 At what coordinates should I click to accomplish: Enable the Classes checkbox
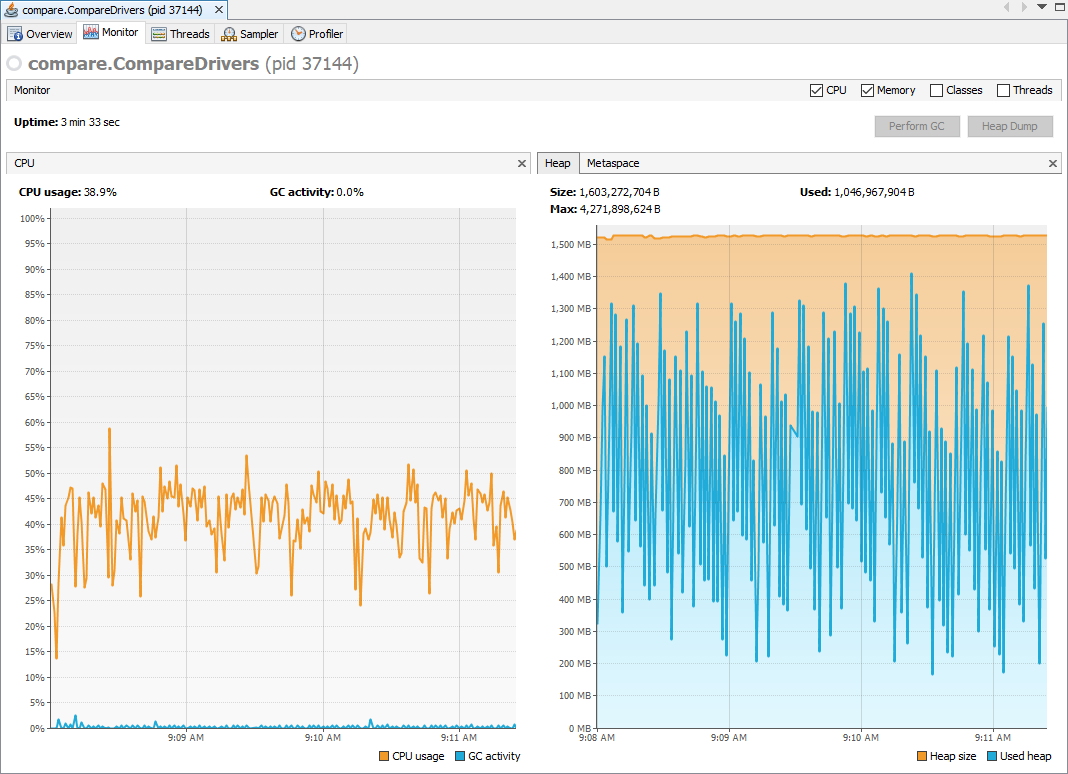pos(937,90)
